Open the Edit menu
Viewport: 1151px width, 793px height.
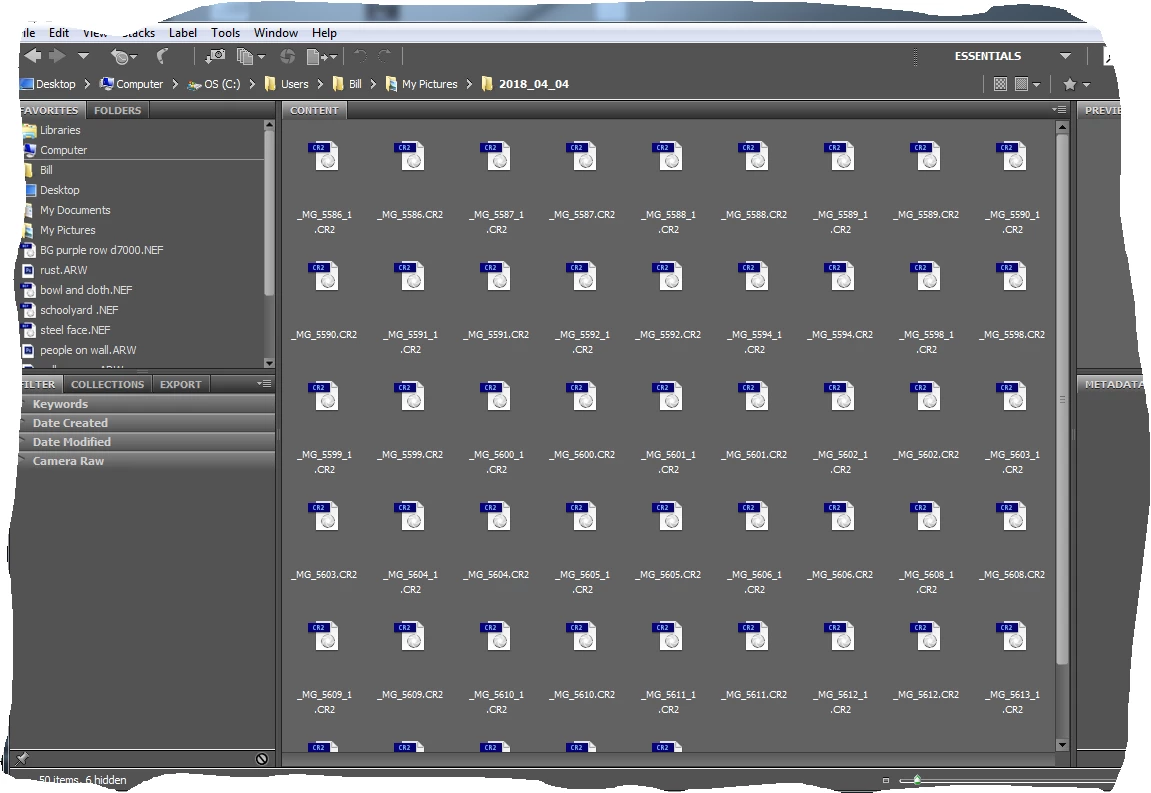pos(59,33)
